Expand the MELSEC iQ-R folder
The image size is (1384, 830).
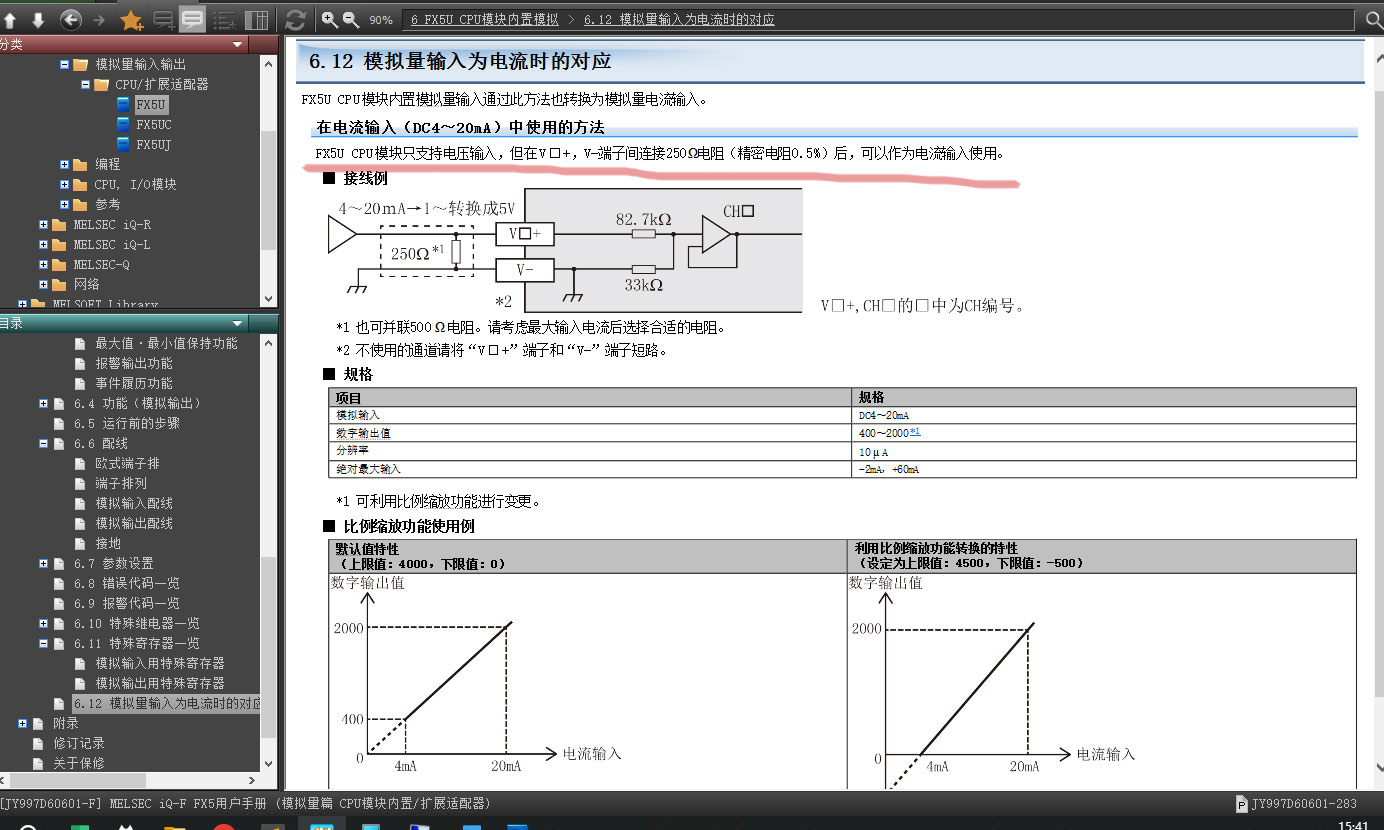point(44,225)
